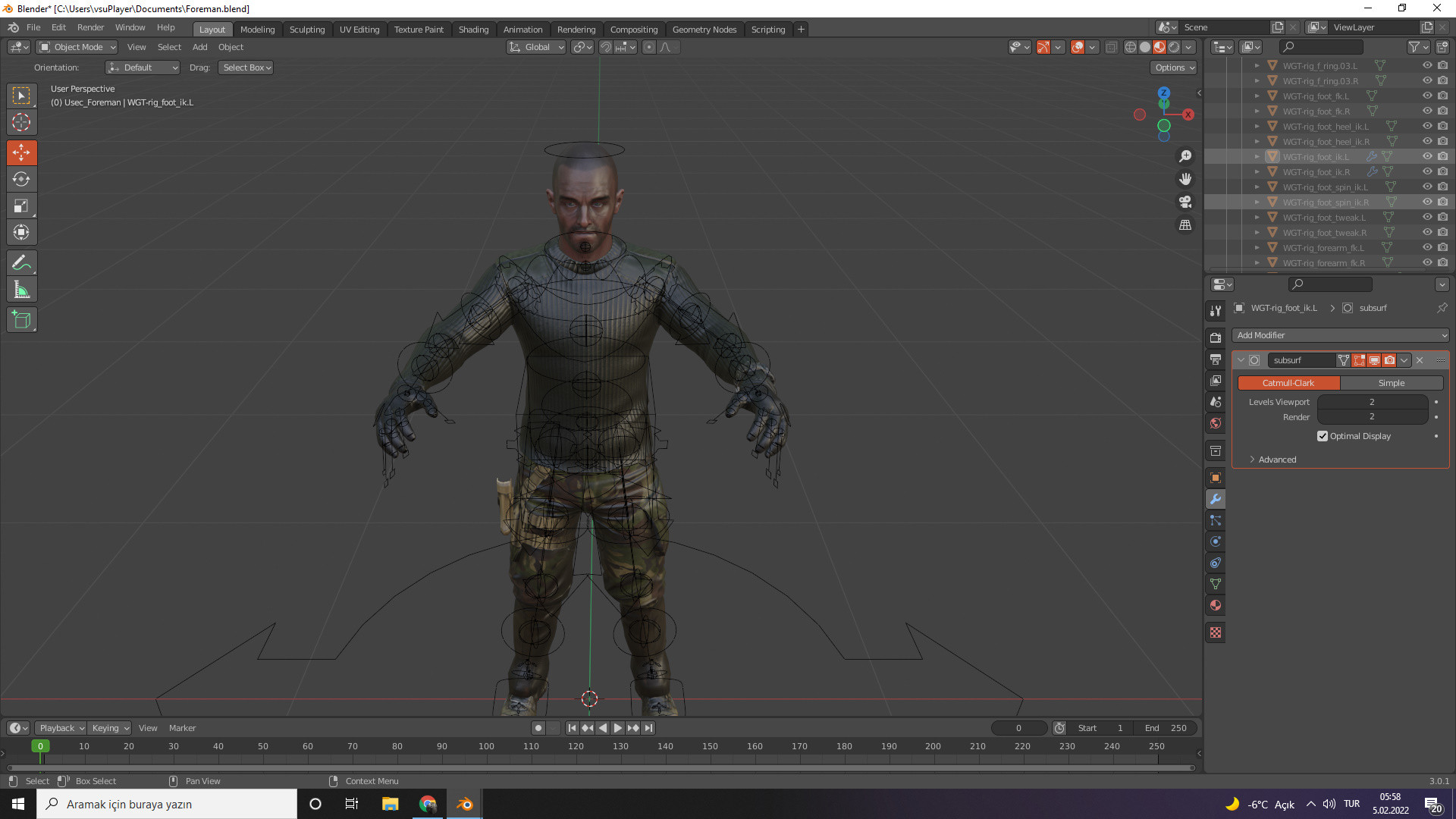Open the Object Data properties tab
This screenshot has width=1456, height=819.
point(1216,584)
